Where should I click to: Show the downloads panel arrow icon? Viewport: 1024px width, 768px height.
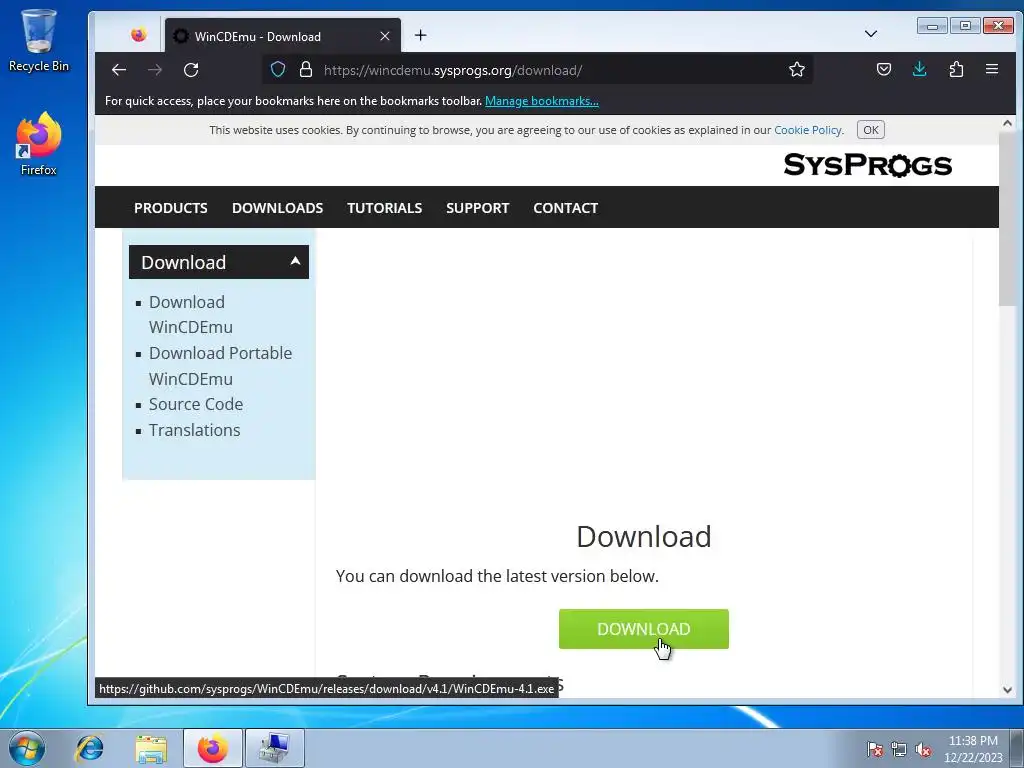[920, 70]
